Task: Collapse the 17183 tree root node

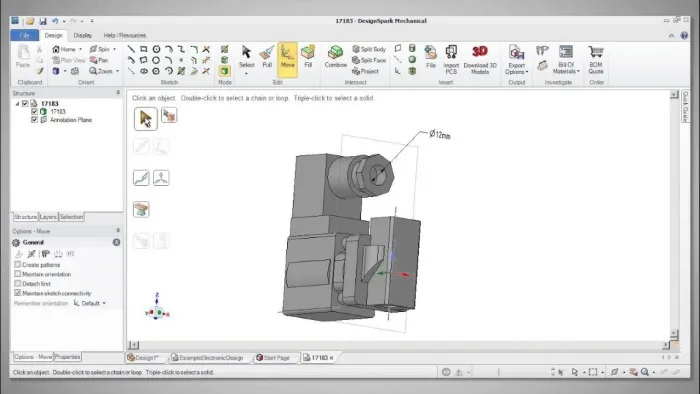Action: tap(17, 104)
